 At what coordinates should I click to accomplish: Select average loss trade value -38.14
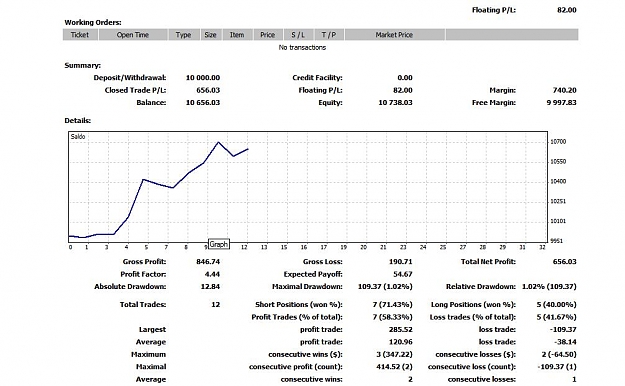[565, 342]
